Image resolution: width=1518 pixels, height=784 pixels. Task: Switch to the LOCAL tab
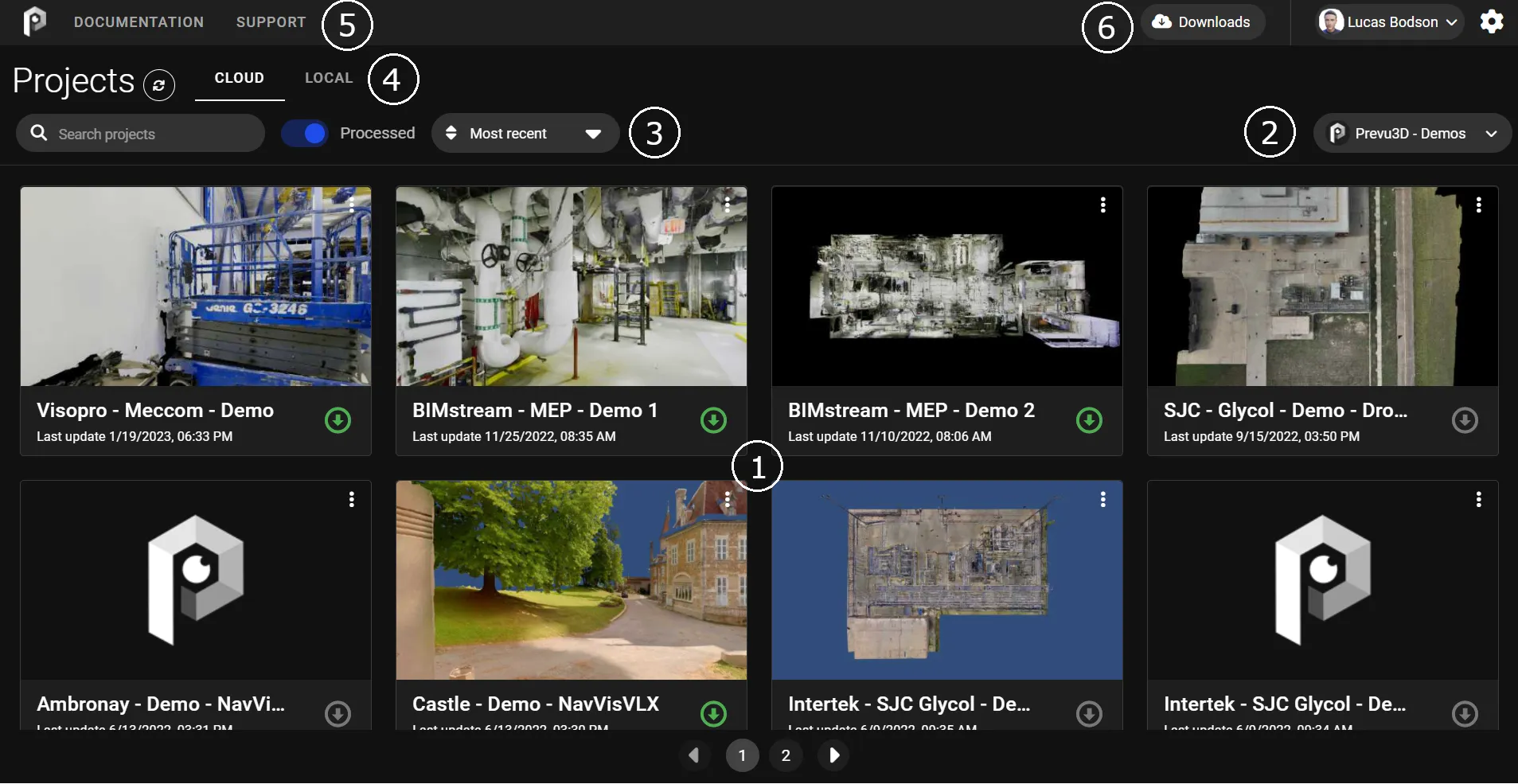pyautogui.click(x=329, y=78)
